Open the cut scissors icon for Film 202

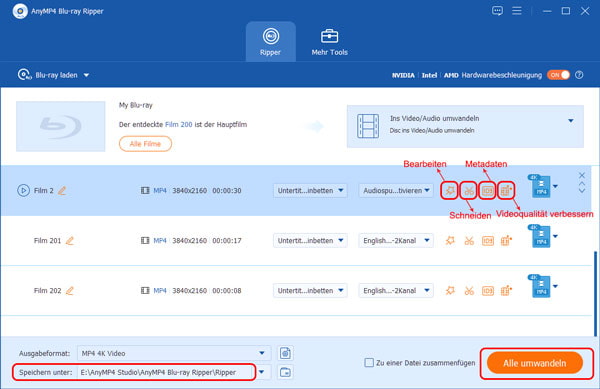[x=469, y=291]
